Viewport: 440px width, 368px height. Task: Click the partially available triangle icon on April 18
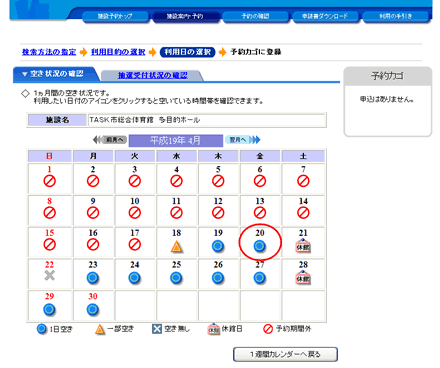(x=176, y=247)
